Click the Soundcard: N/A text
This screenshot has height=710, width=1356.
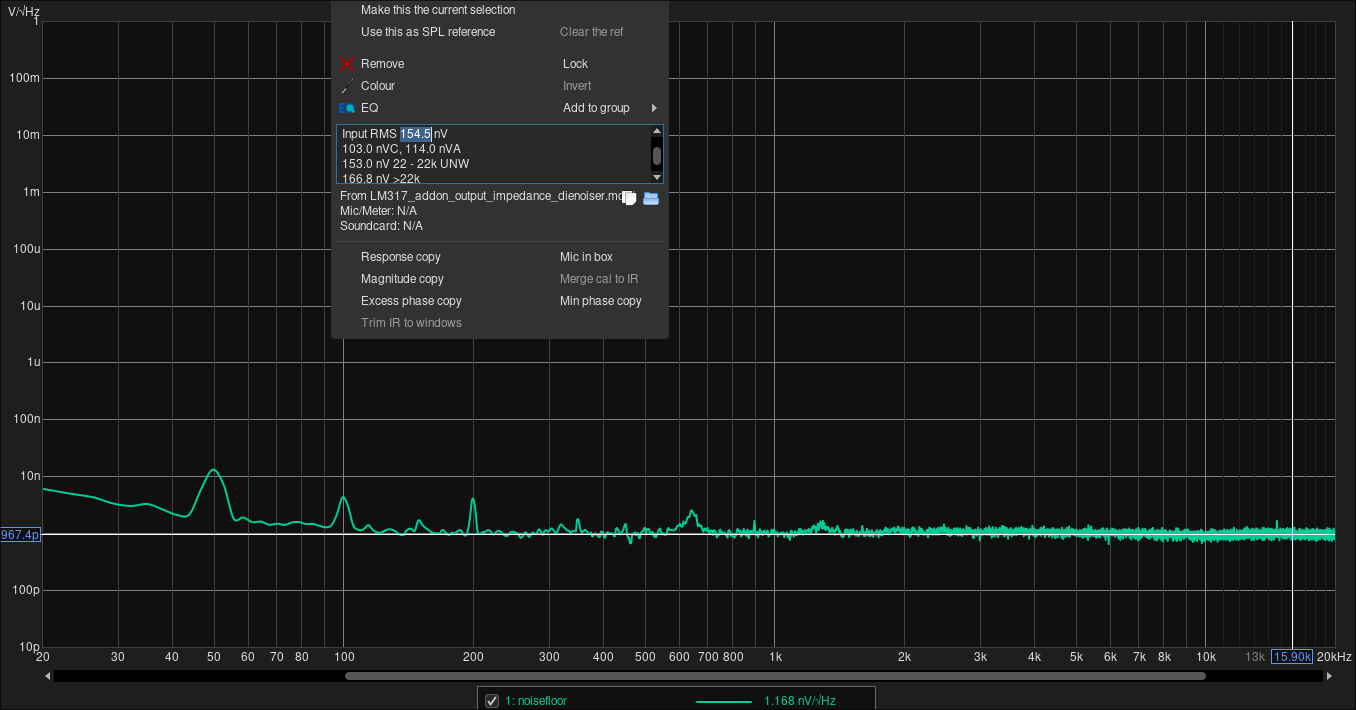pos(381,226)
